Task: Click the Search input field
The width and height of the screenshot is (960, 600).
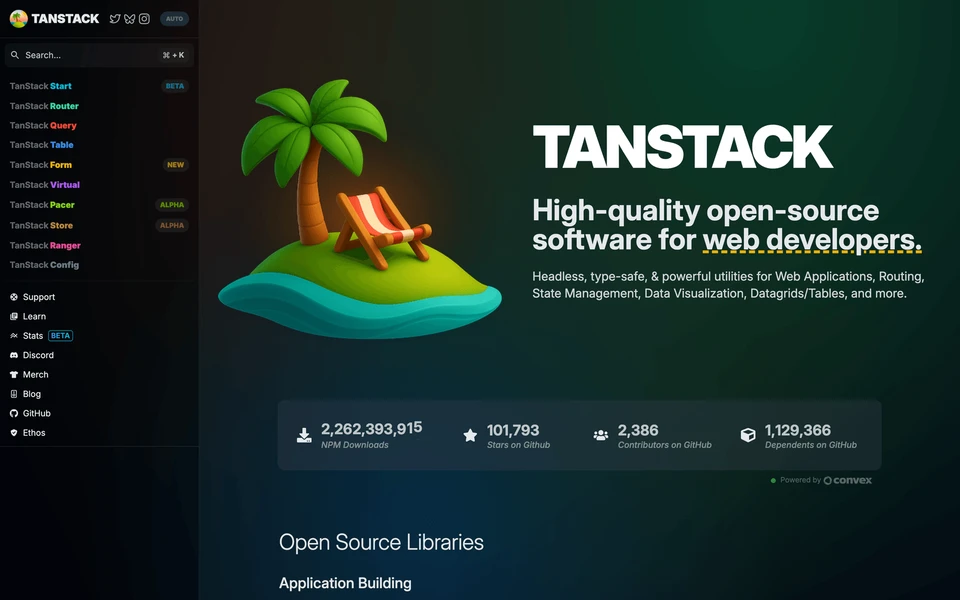Action: [x=99, y=55]
